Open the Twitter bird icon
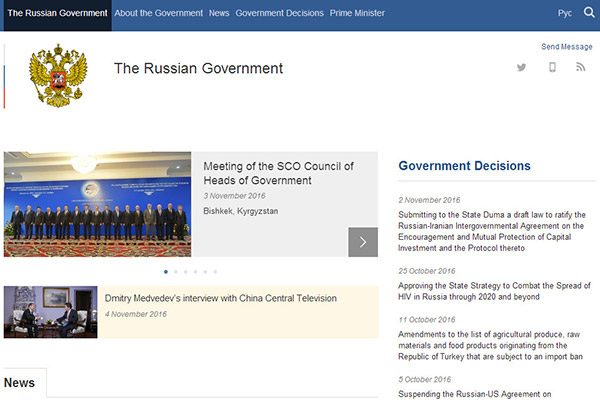 click(x=521, y=67)
